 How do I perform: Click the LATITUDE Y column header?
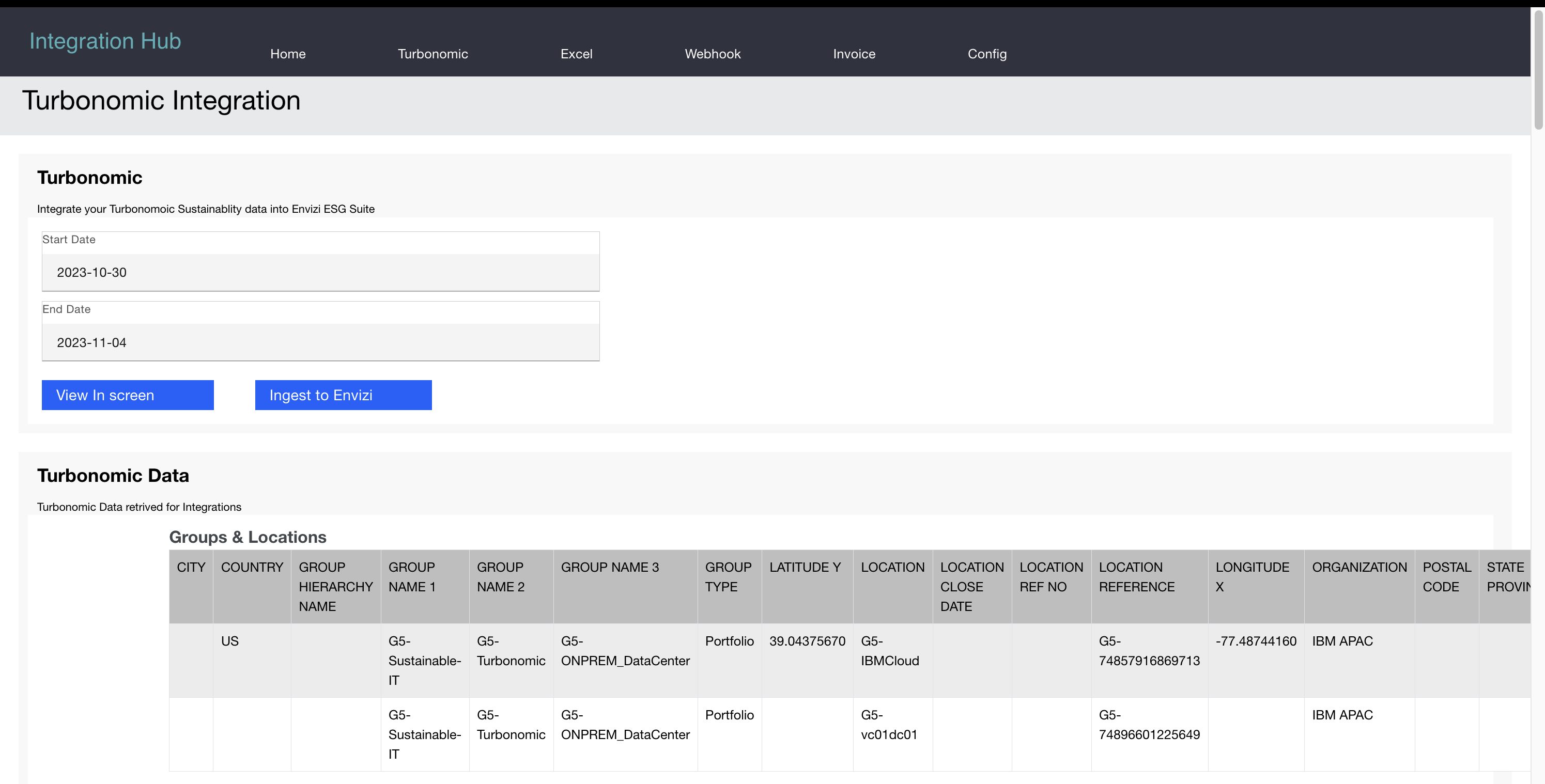[x=805, y=567]
